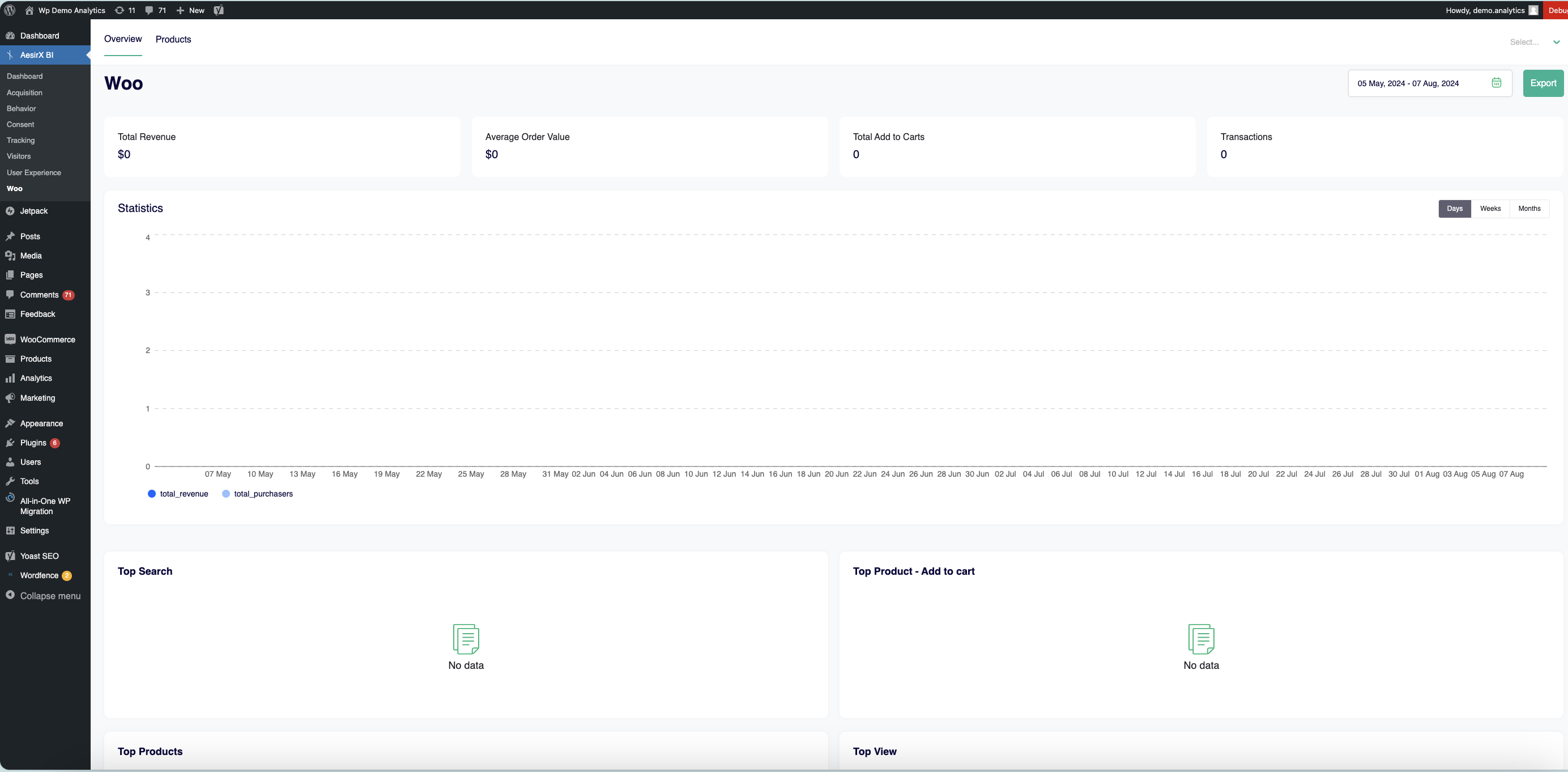Open the Yoast icon in admin bar
The image size is (1568, 772).
[x=219, y=10]
